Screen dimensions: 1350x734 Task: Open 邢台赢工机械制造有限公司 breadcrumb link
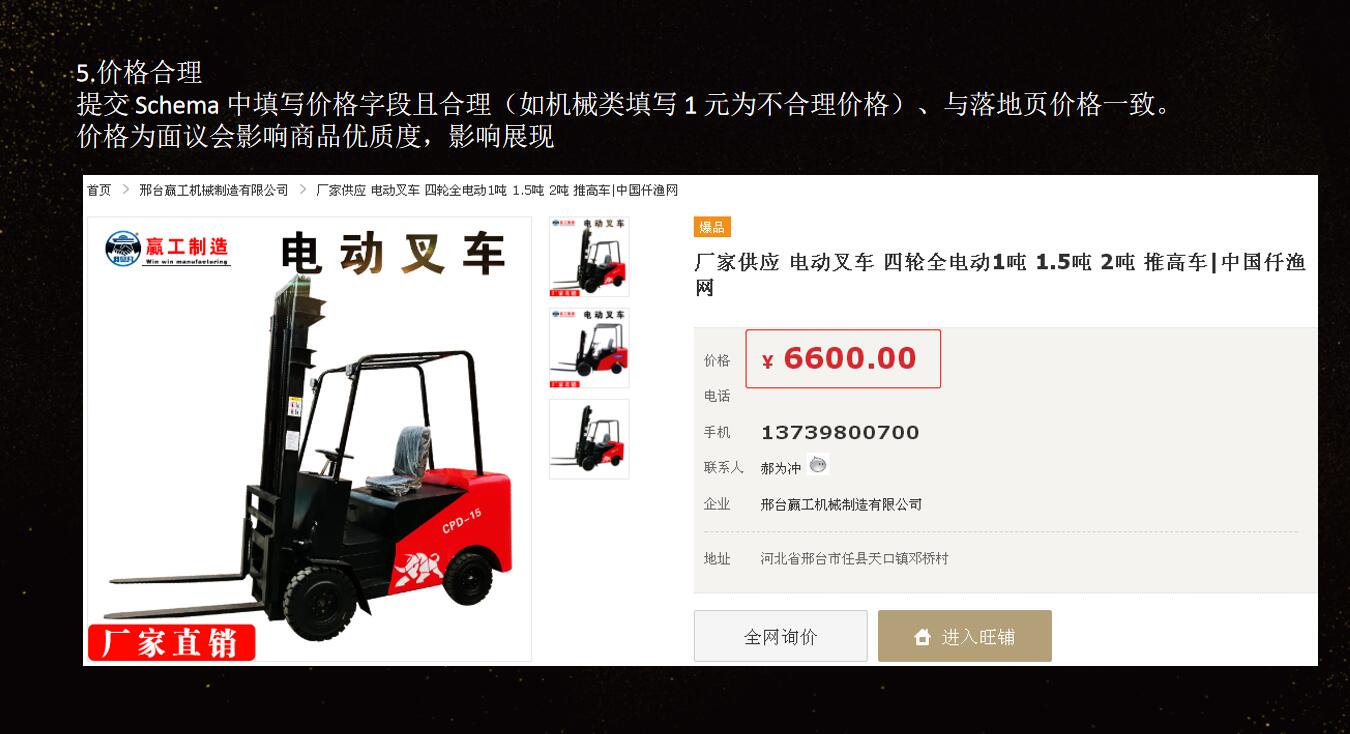214,190
